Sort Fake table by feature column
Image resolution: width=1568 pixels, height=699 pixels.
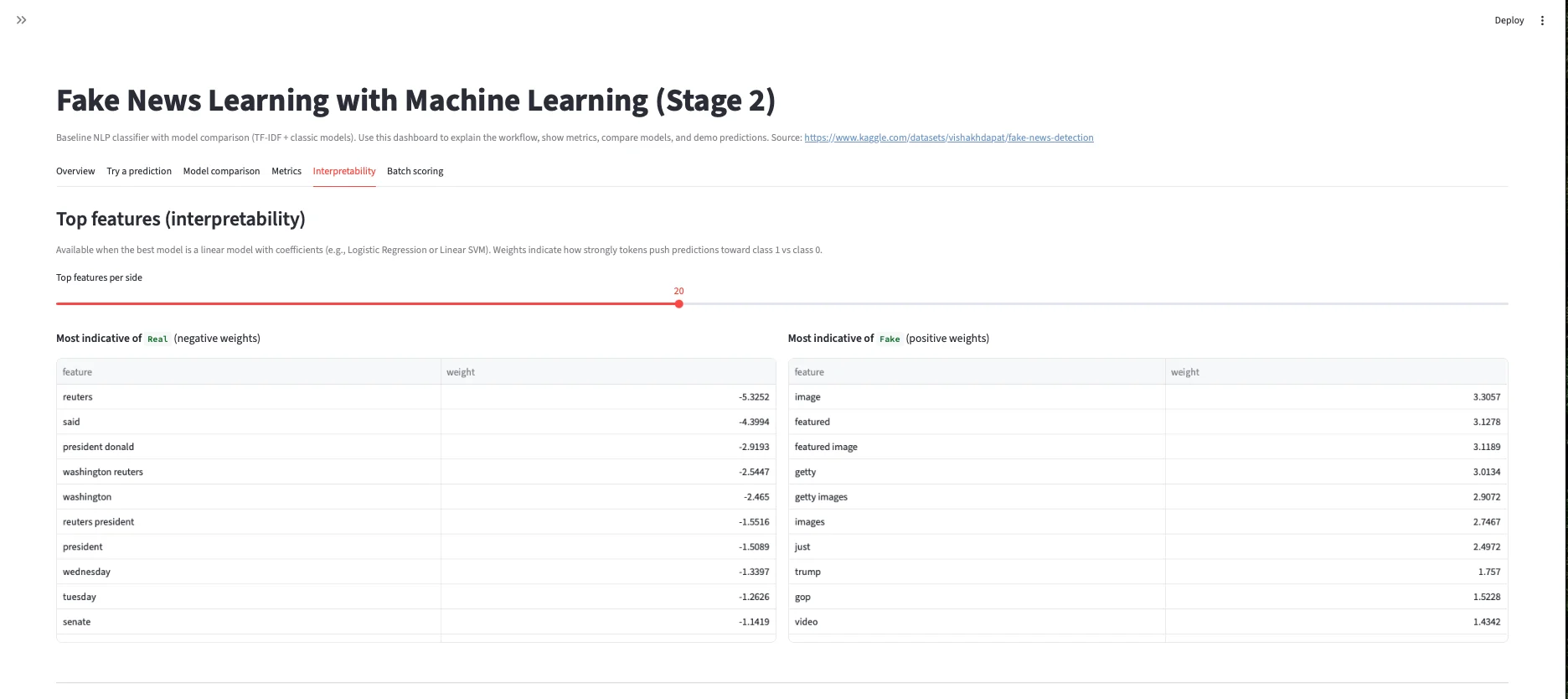[977, 372]
